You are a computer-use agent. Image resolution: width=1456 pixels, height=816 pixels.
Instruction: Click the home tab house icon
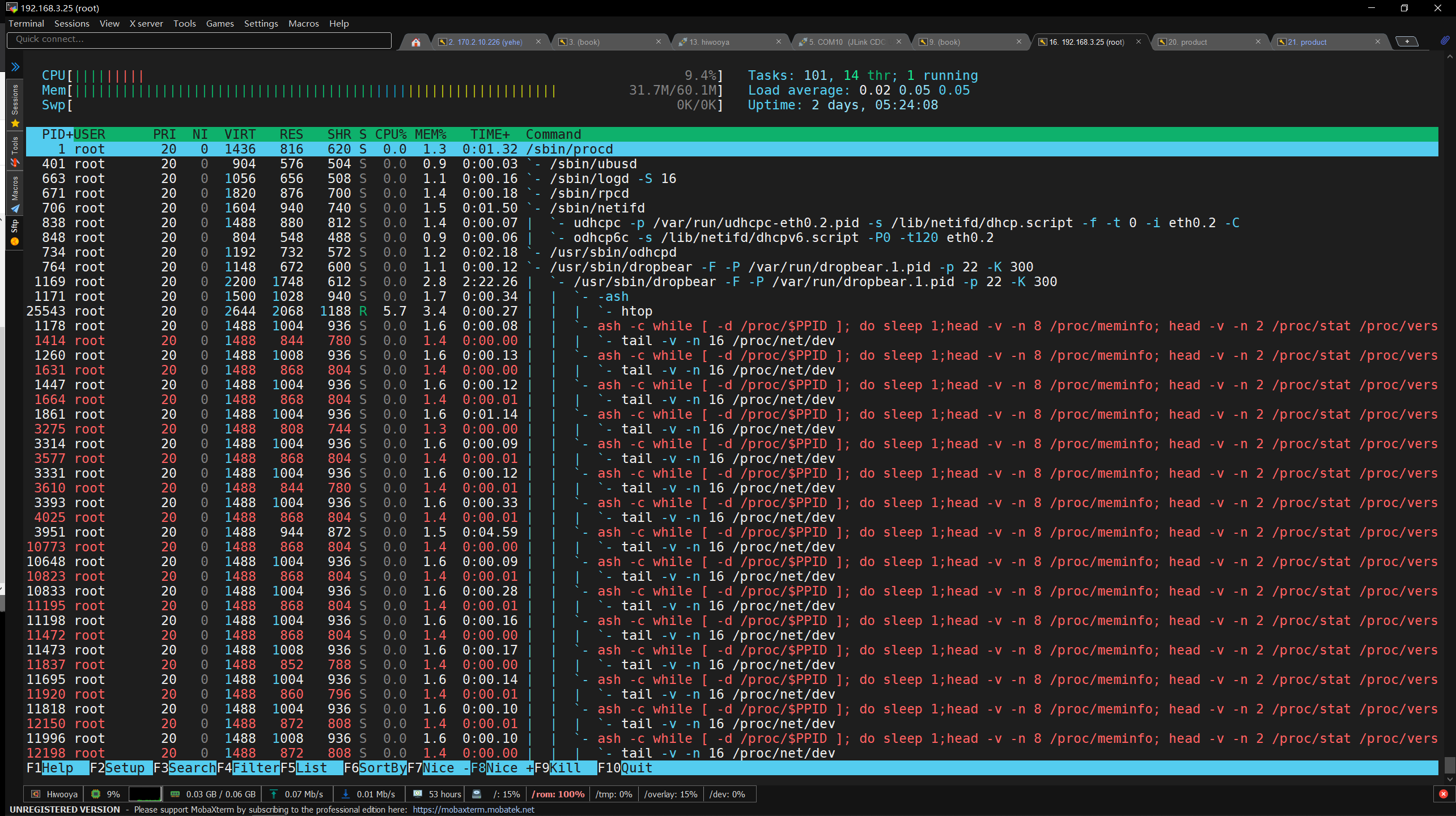pyautogui.click(x=415, y=41)
